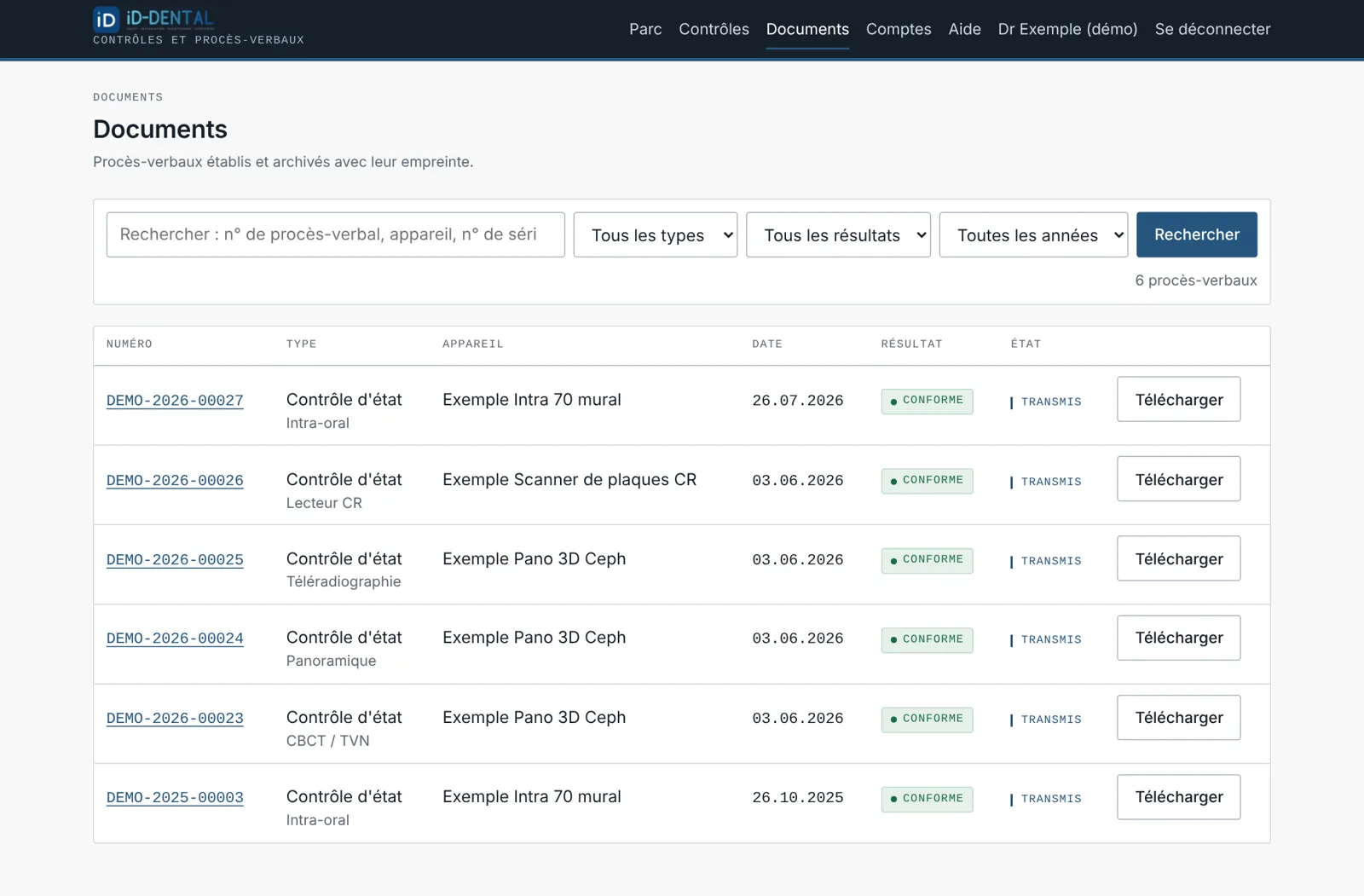This screenshot has height=896, width=1364.
Task: Focus the procès-verbal search field
Action: (x=335, y=234)
